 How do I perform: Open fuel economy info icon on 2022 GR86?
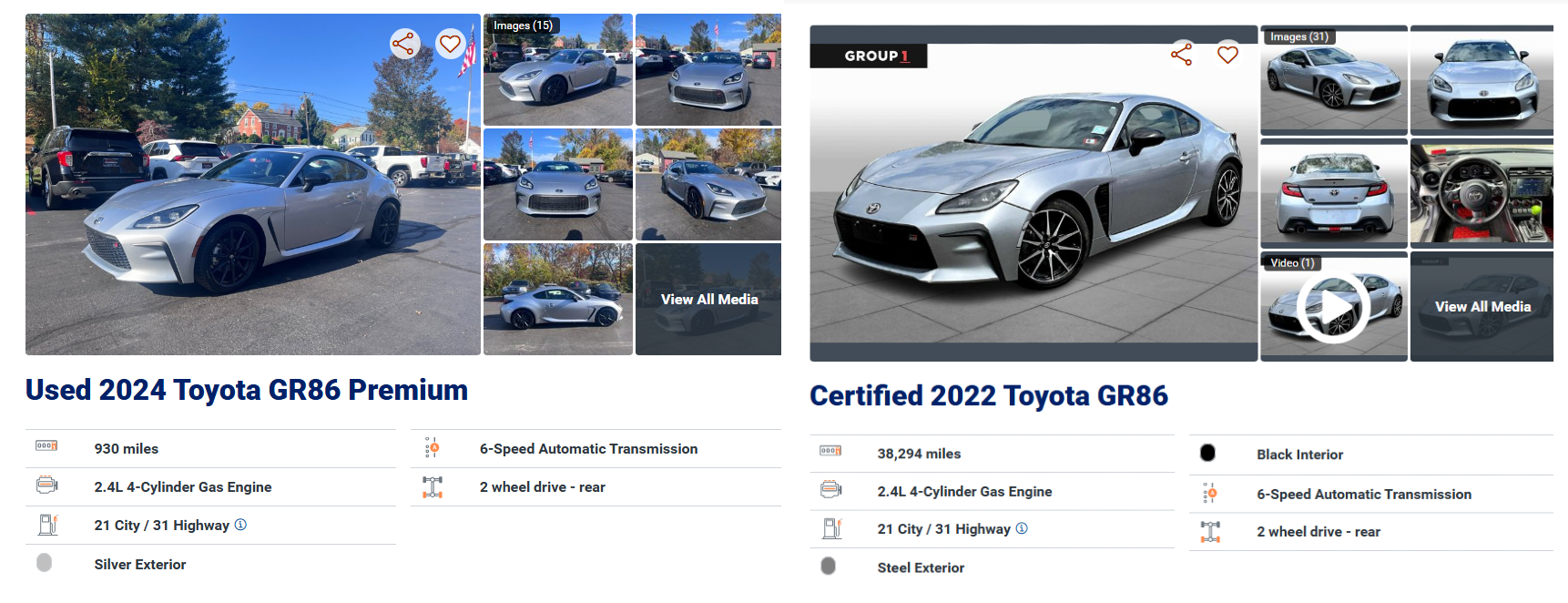(x=1022, y=528)
